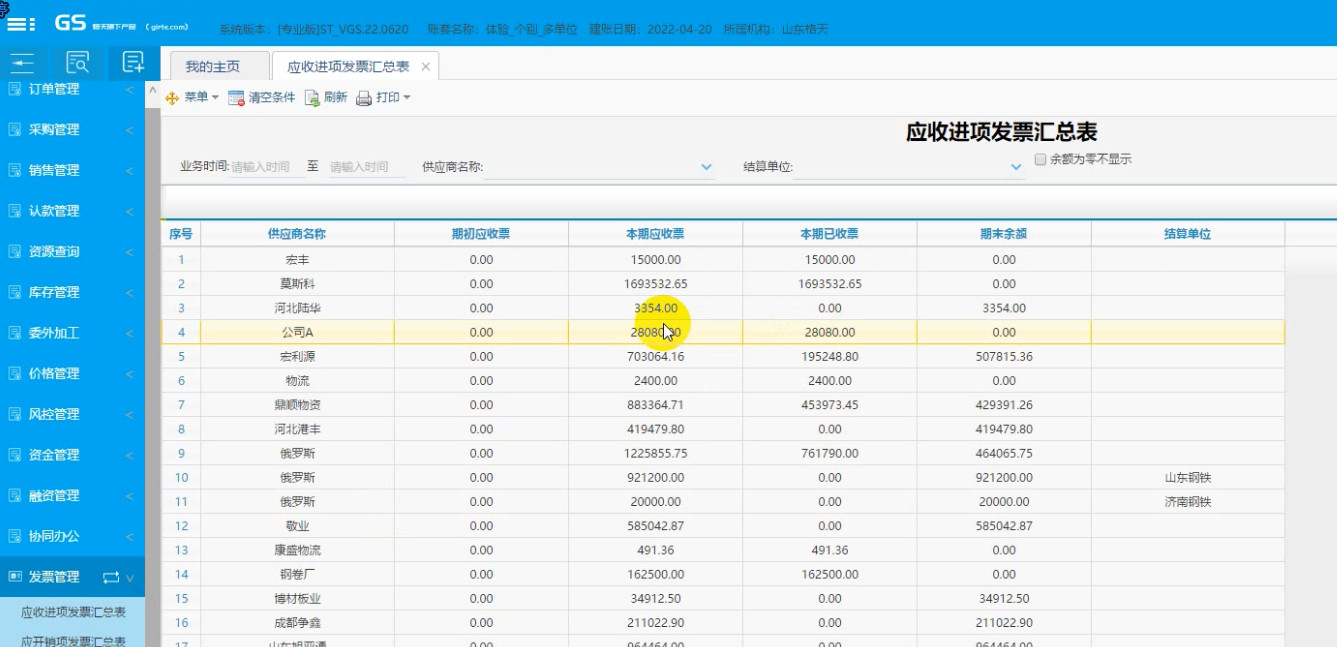The width and height of the screenshot is (1337, 647).
Task: Click the GS logo in the header
Action: (x=71, y=24)
